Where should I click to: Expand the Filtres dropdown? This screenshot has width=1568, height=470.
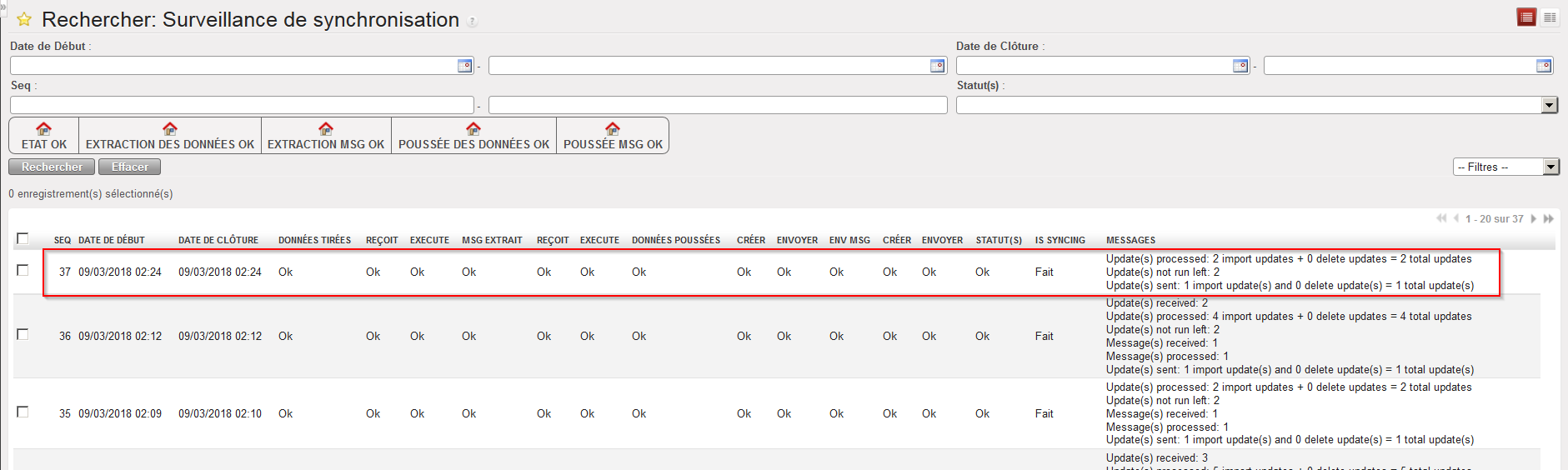1550,167
